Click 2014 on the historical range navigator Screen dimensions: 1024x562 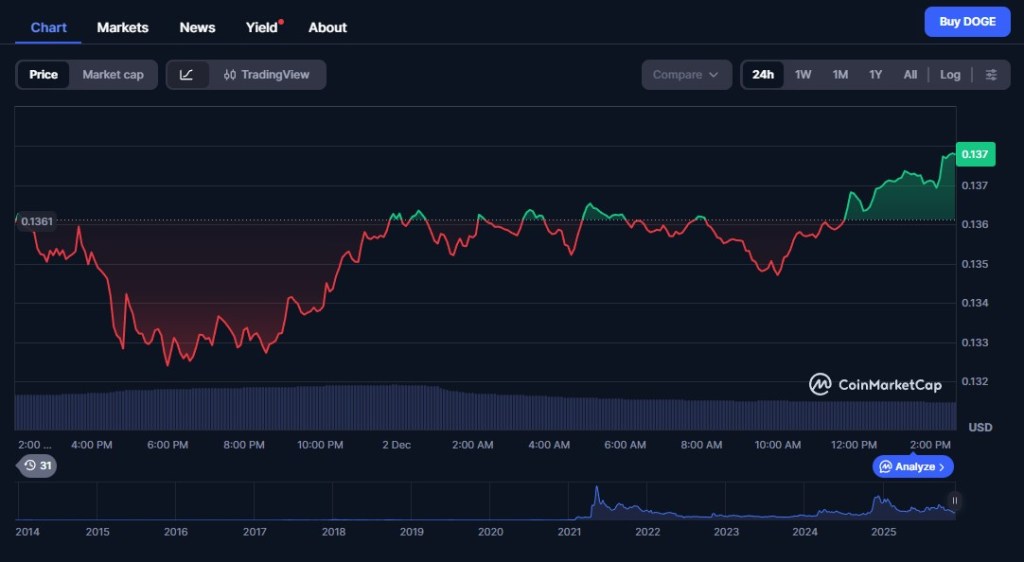(27, 531)
